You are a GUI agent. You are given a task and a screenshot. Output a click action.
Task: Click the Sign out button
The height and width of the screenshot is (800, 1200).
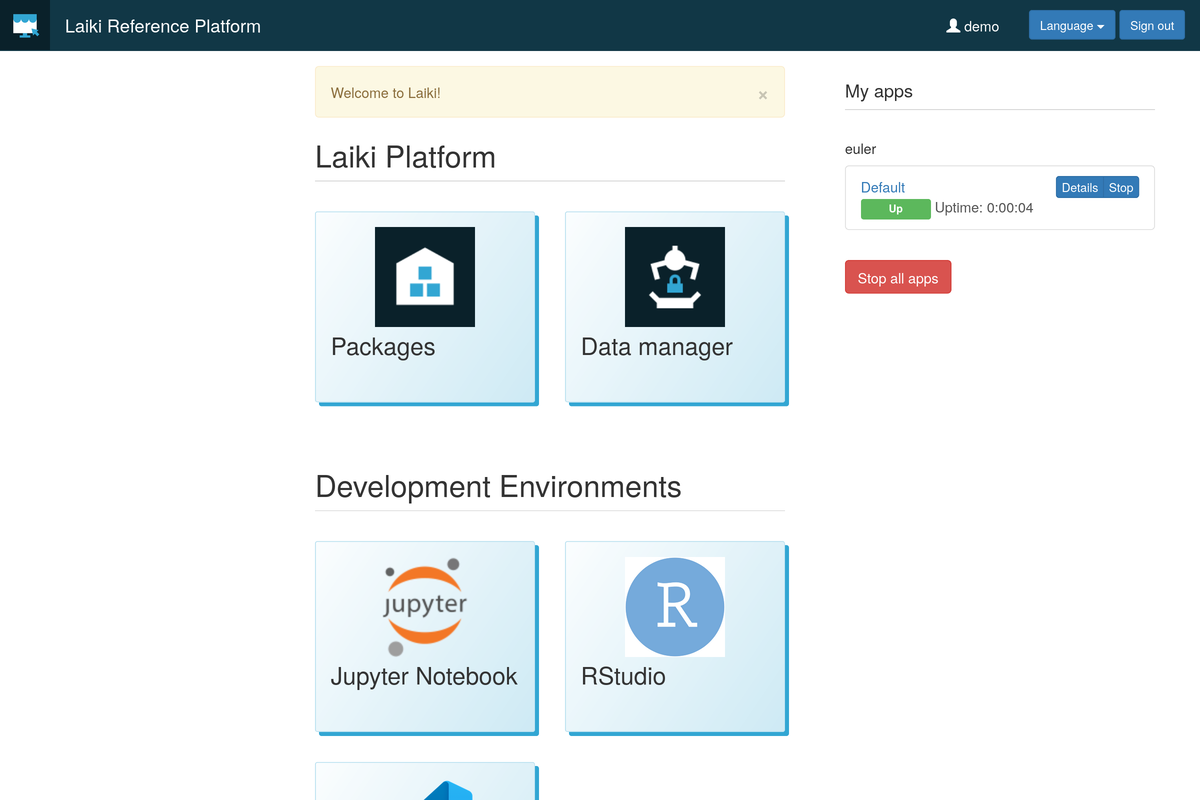coord(1152,26)
